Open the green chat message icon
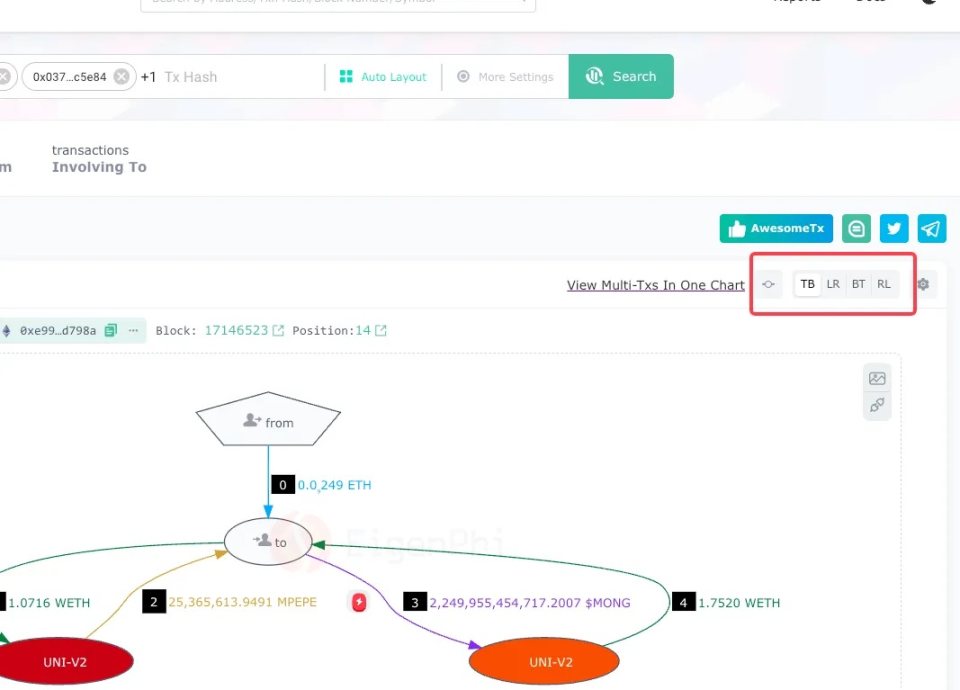This screenshot has height=690, width=960. click(856, 228)
